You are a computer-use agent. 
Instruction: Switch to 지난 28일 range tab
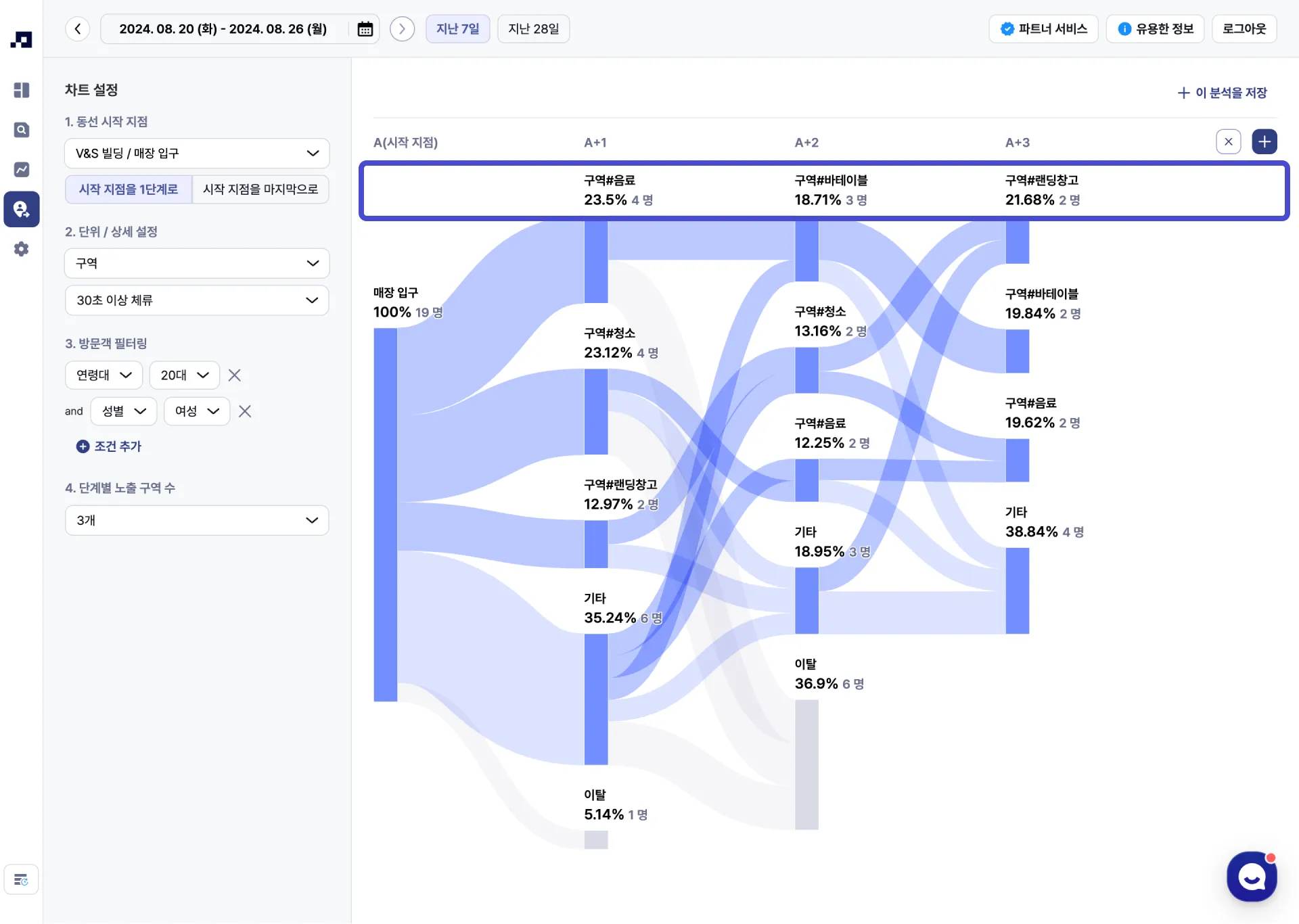click(533, 29)
